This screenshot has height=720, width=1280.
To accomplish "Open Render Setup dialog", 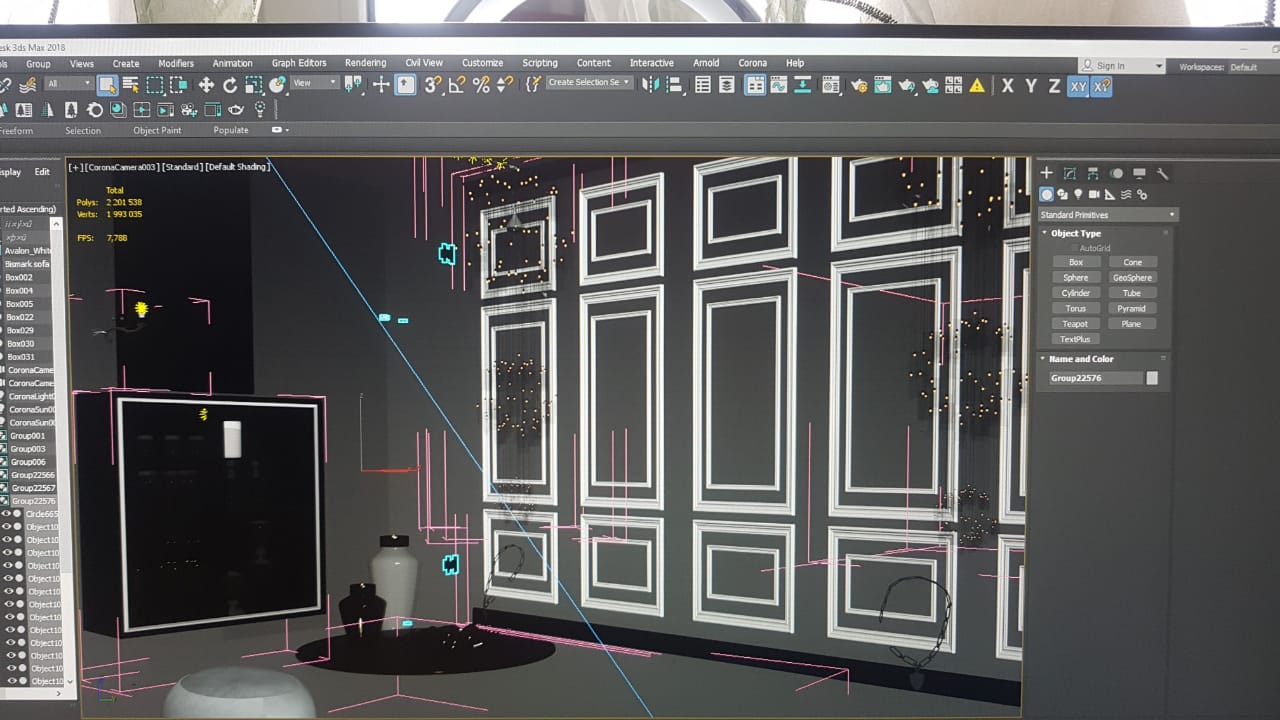I will click(x=858, y=86).
